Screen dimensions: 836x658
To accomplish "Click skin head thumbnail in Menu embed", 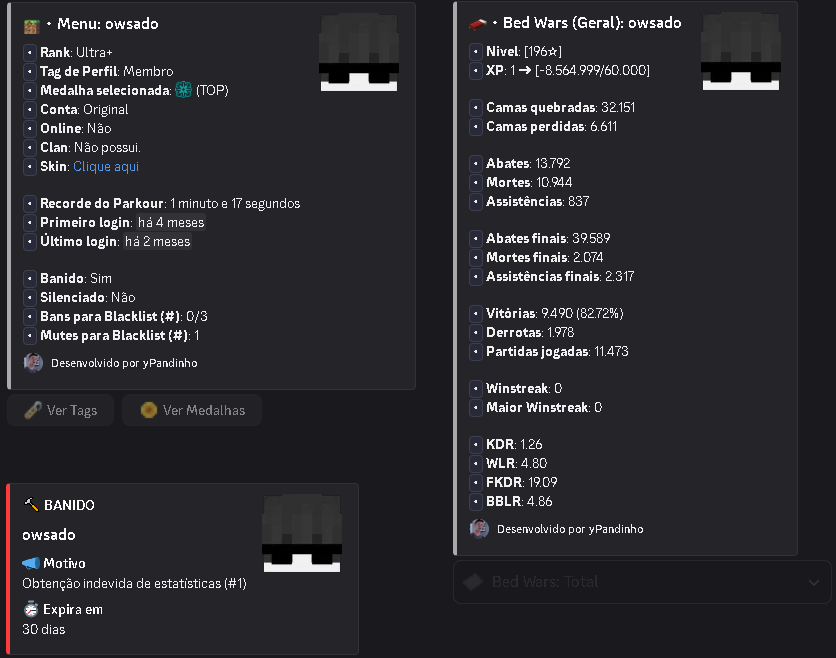I will click(359, 52).
